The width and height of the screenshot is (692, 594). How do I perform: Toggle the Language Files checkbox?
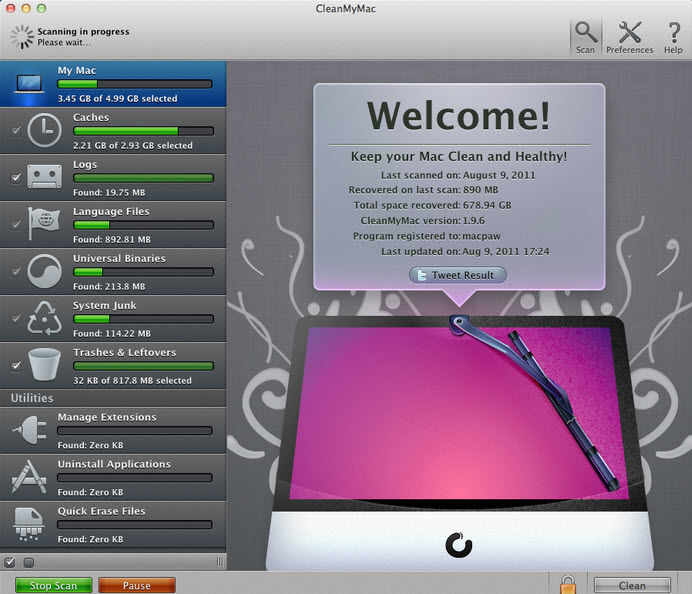pyautogui.click(x=16, y=225)
